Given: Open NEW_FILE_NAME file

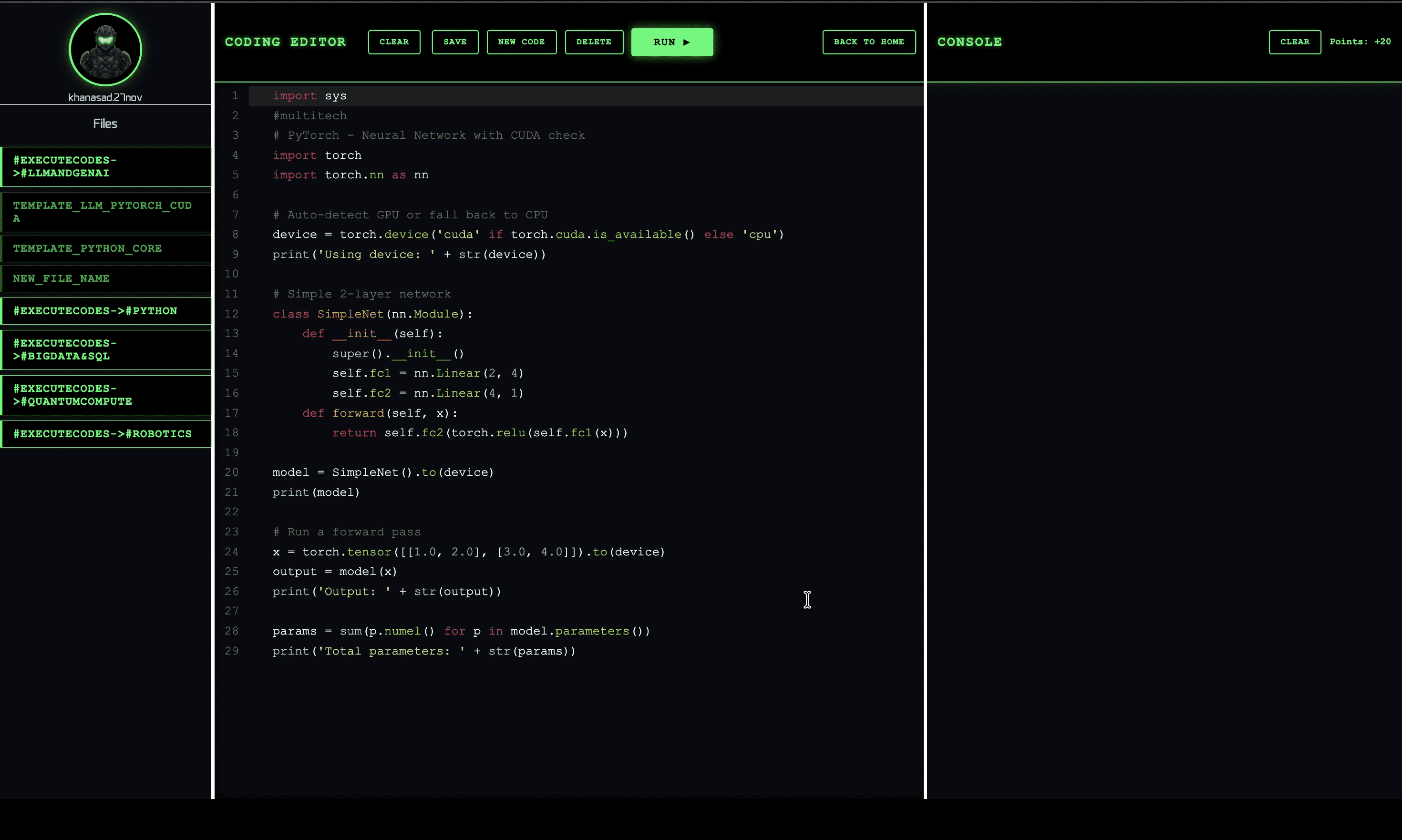Looking at the screenshot, I should [x=106, y=278].
